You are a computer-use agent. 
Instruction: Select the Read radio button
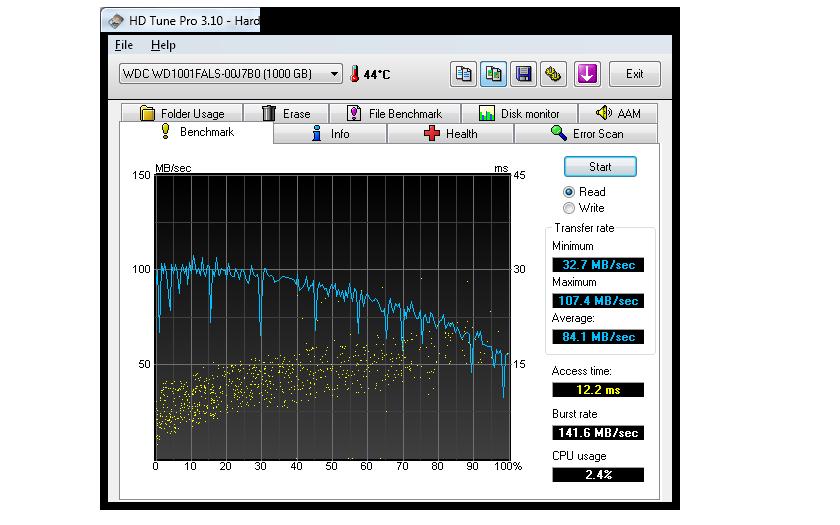pyautogui.click(x=569, y=192)
